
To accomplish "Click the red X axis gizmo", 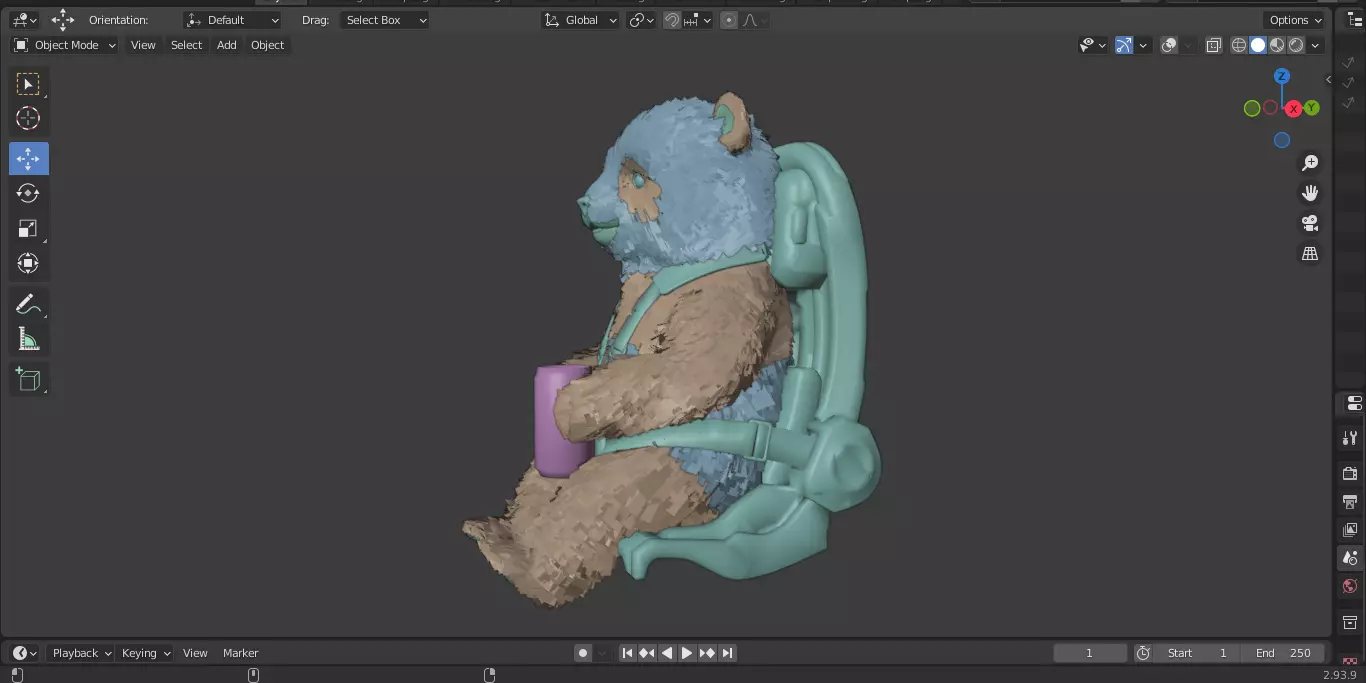I will 1294,108.
